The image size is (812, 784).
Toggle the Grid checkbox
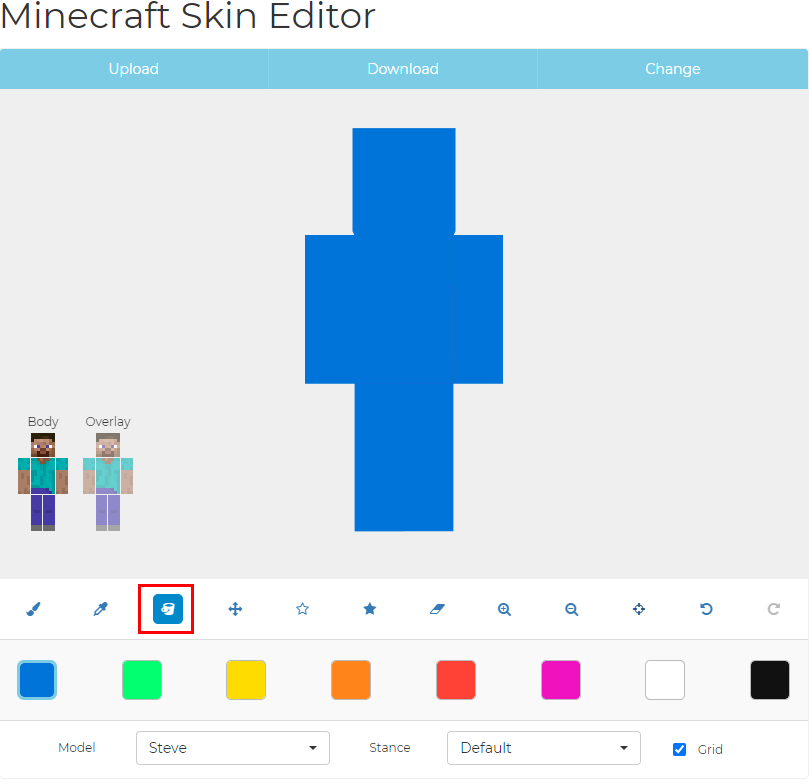tap(679, 749)
